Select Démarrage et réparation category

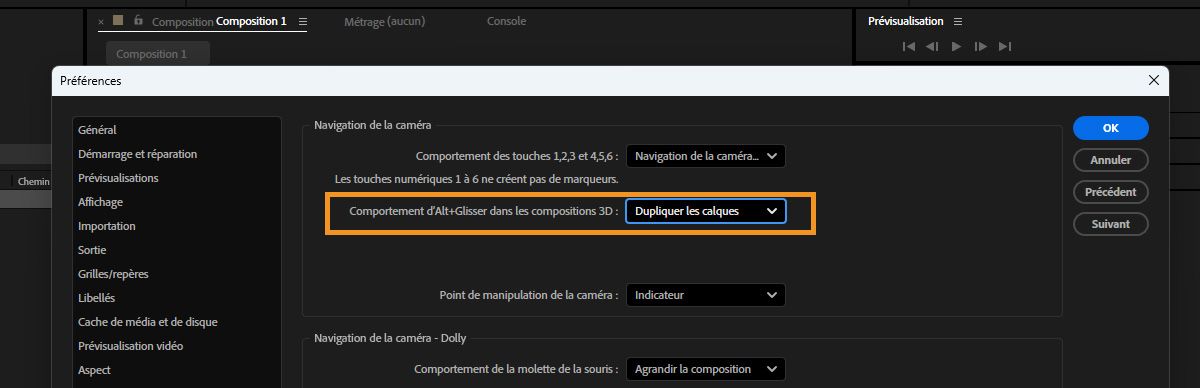click(x=137, y=154)
